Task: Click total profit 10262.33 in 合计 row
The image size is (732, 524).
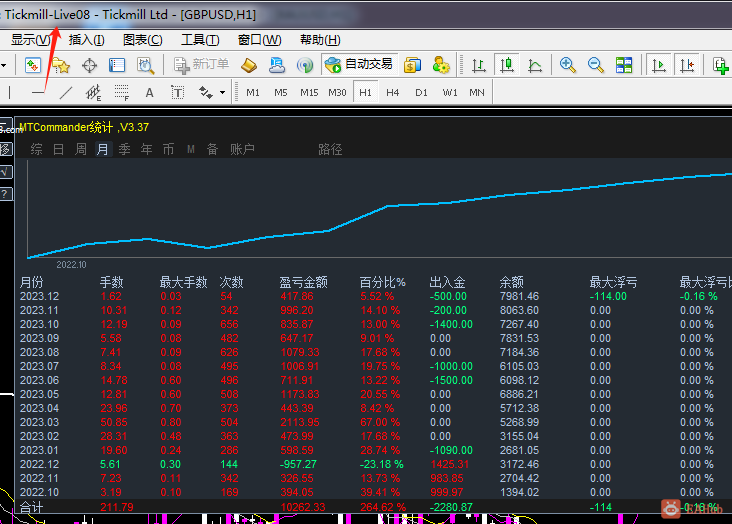Action: 303,507
